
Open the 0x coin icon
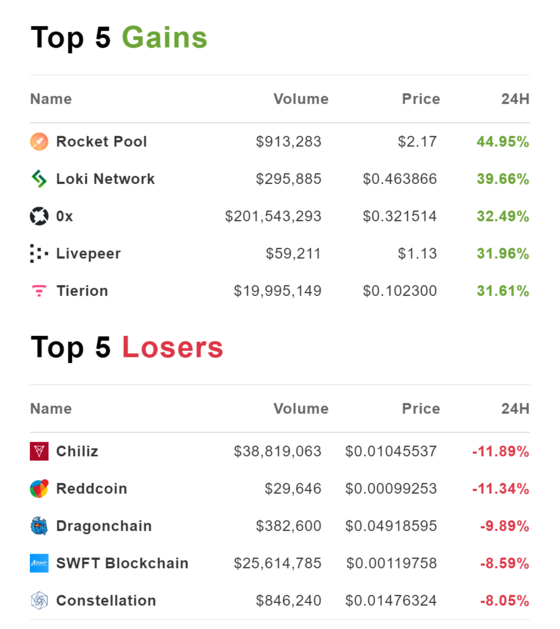[39, 216]
